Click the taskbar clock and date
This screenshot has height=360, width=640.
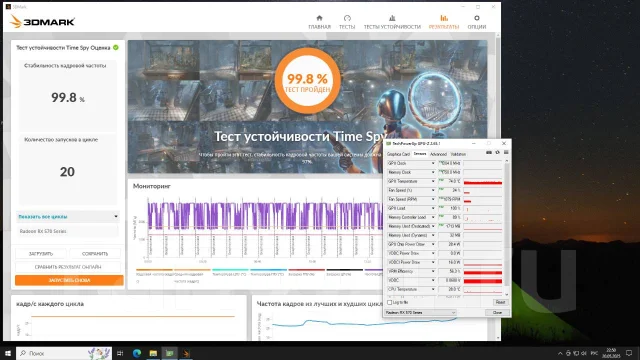(x=611, y=353)
